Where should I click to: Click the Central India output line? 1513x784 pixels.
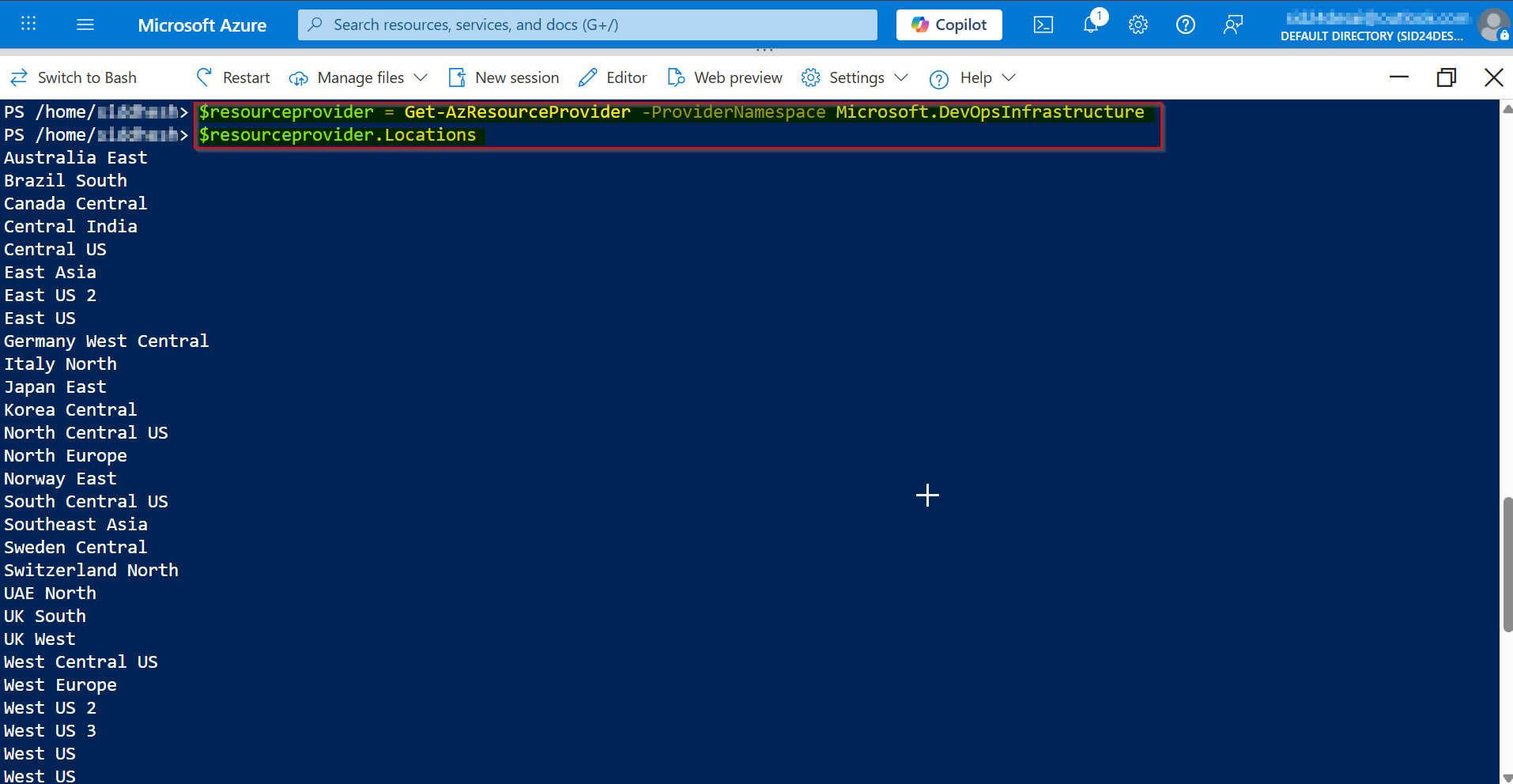pos(71,227)
